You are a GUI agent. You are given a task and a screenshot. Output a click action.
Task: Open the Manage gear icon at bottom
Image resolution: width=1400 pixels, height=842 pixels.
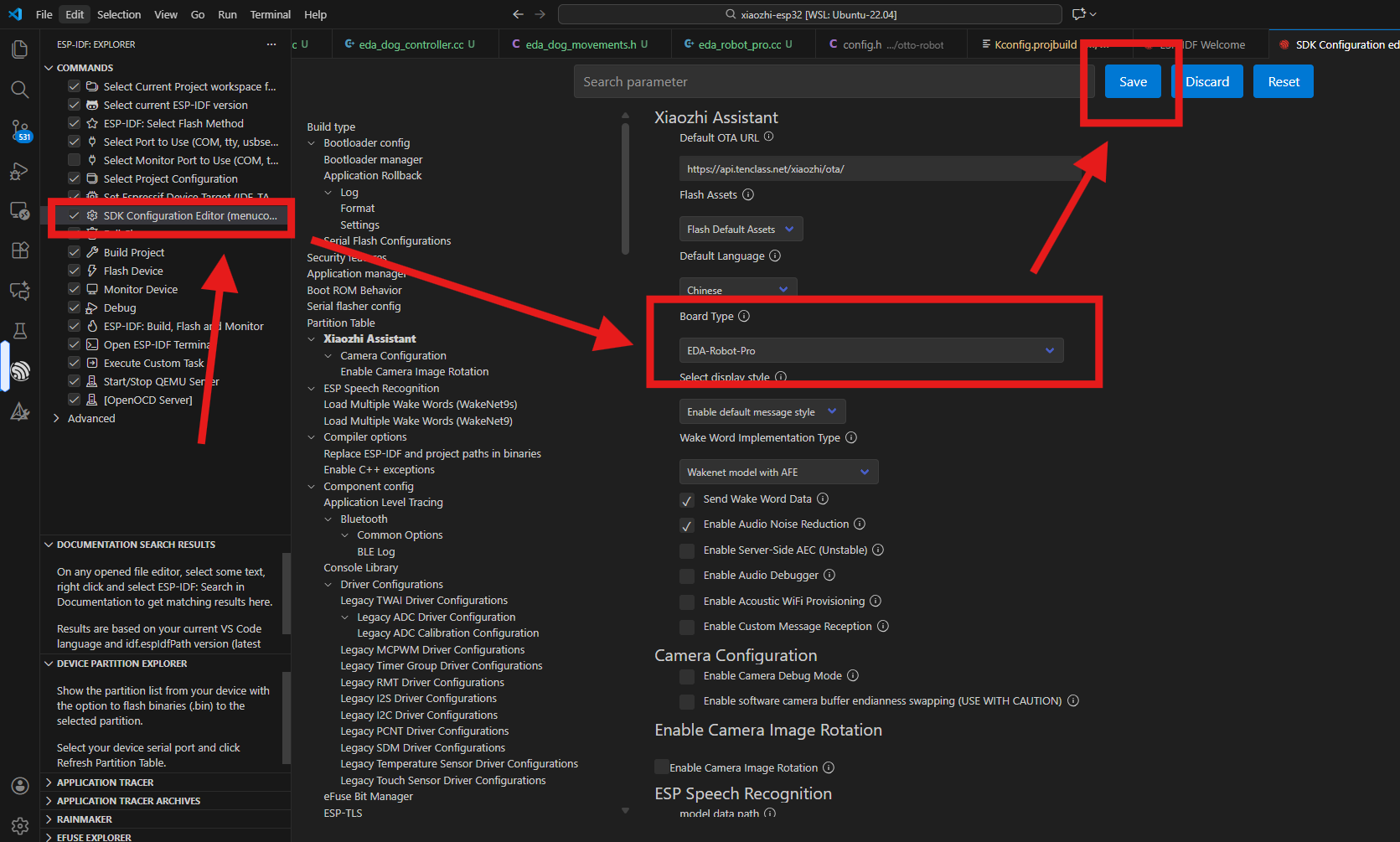coord(20,825)
